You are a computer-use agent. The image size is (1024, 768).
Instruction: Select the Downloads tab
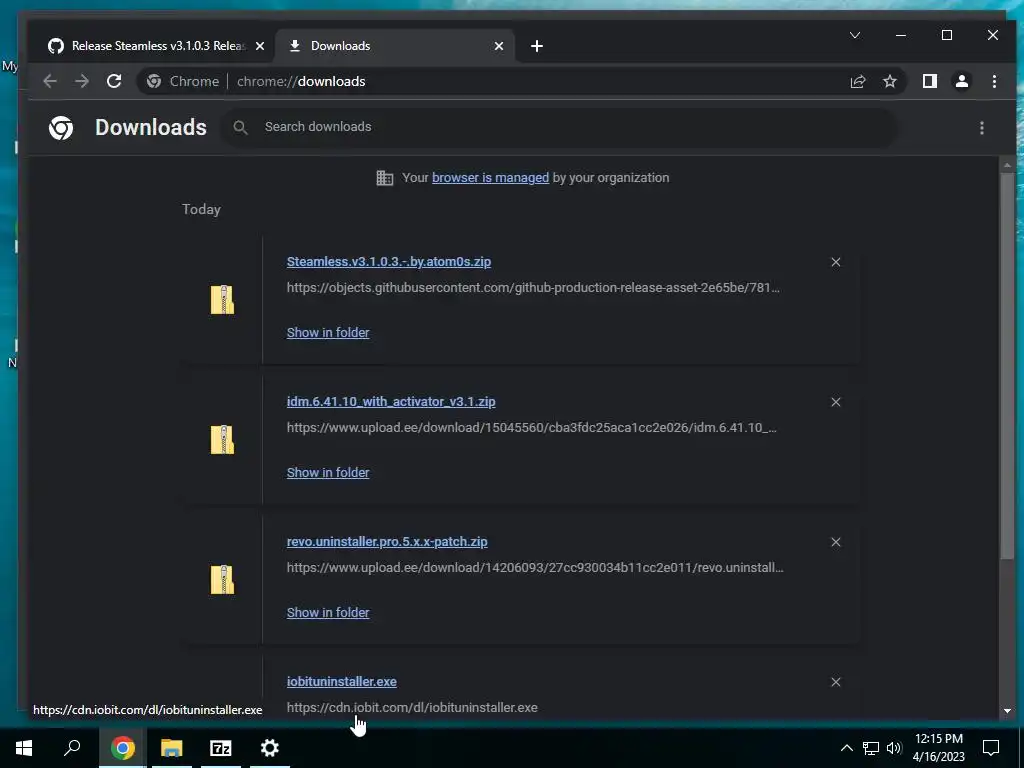coord(396,46)
